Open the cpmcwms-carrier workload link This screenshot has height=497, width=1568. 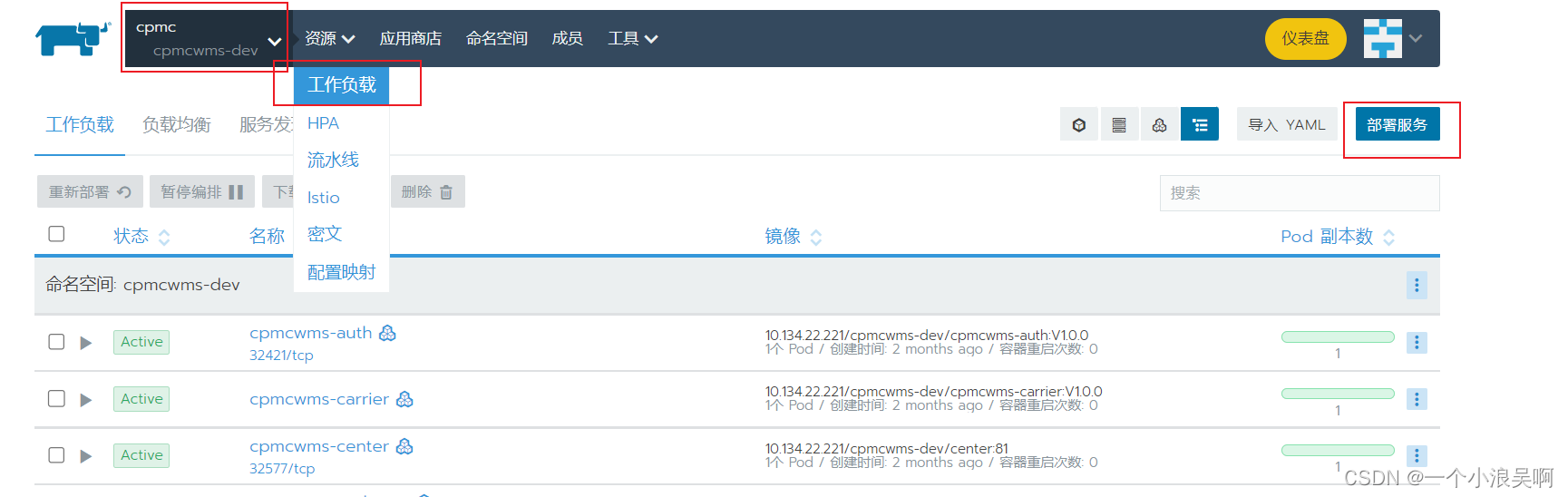319,399
